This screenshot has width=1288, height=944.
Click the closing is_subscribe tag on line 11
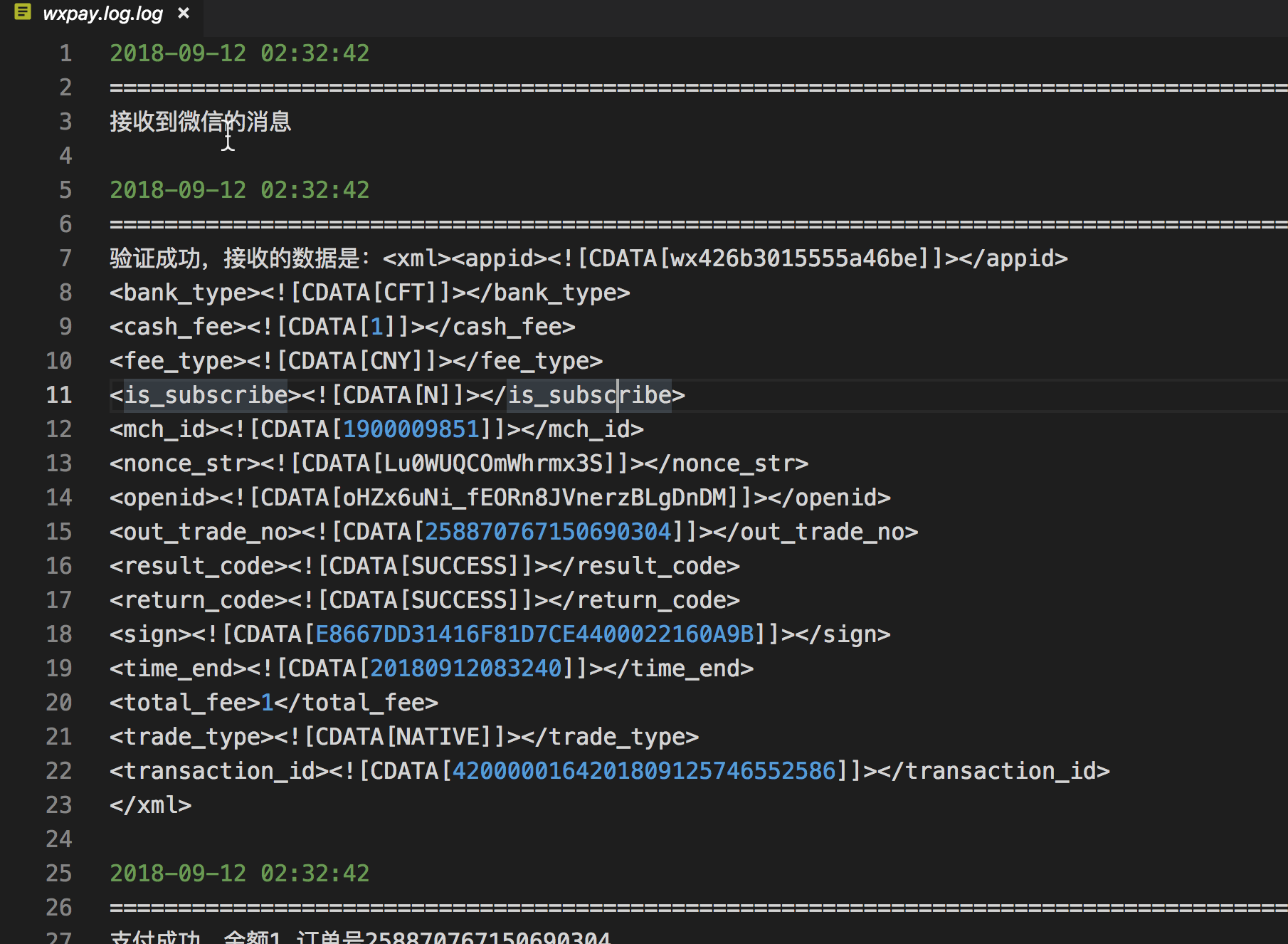point(589,395)
